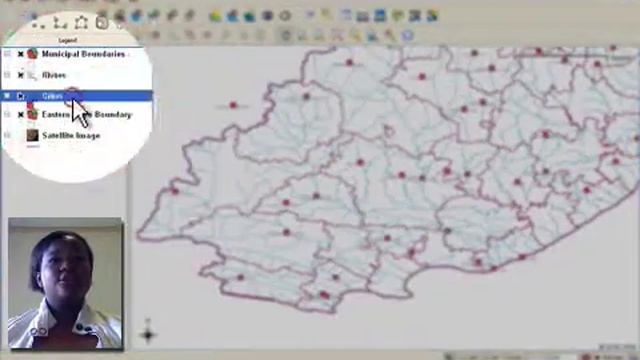Select the Satellite Image layer name

coord(71,136)
